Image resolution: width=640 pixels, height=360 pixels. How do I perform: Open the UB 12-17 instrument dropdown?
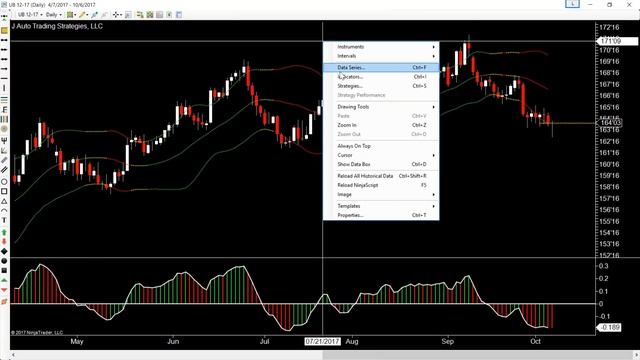click(29, 15)
